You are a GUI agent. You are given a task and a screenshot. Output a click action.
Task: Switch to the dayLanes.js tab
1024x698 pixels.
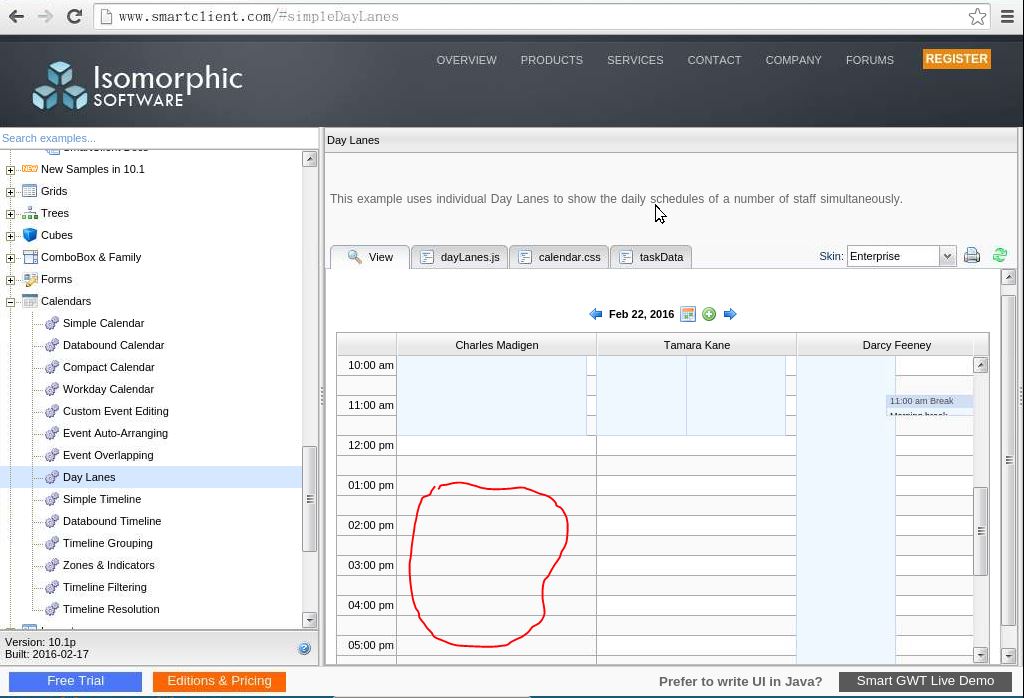click(x=460, y=257)
